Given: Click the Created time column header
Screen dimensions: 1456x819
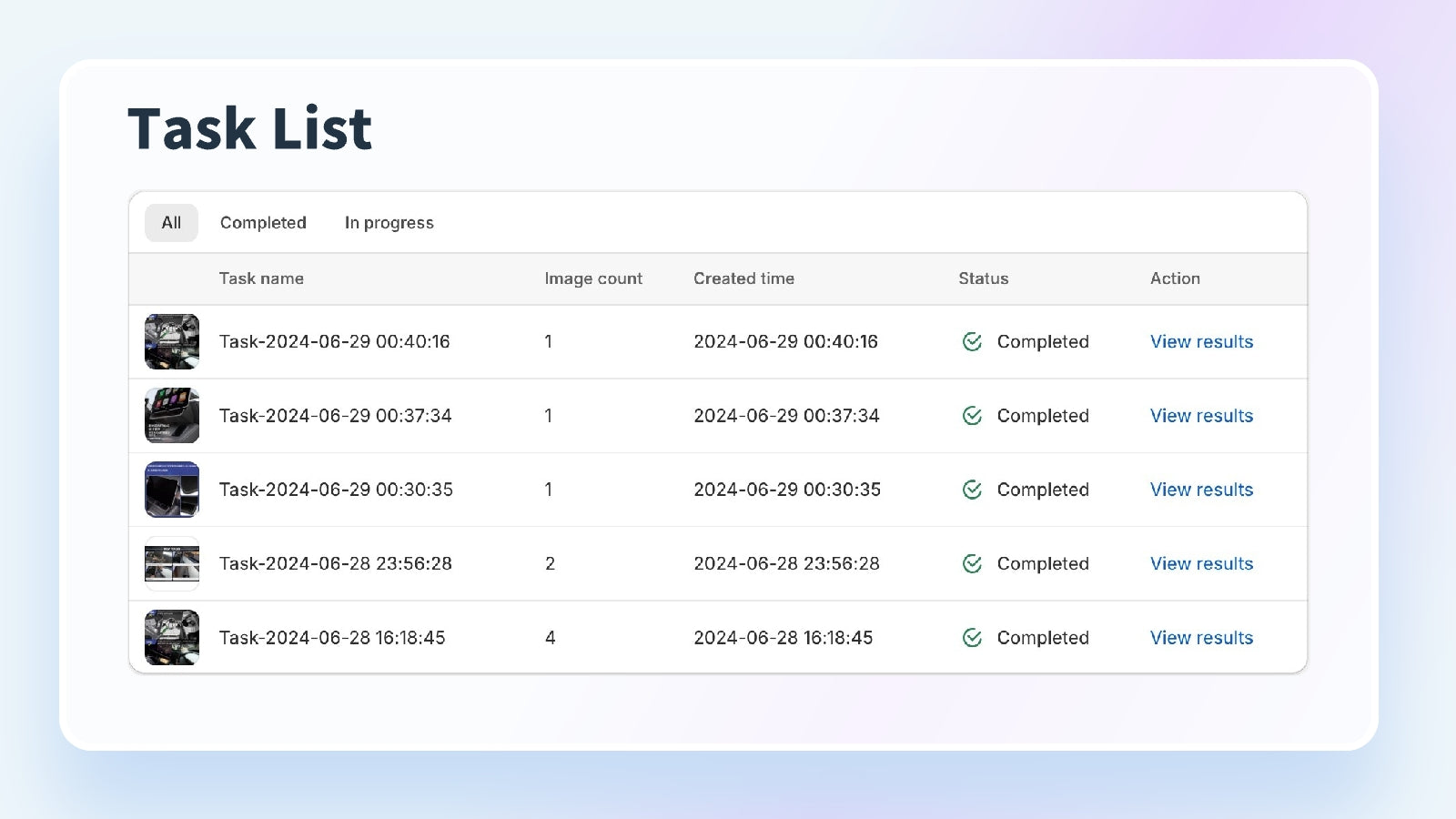Looking at the screenshot, I should [x=743, y=278].
